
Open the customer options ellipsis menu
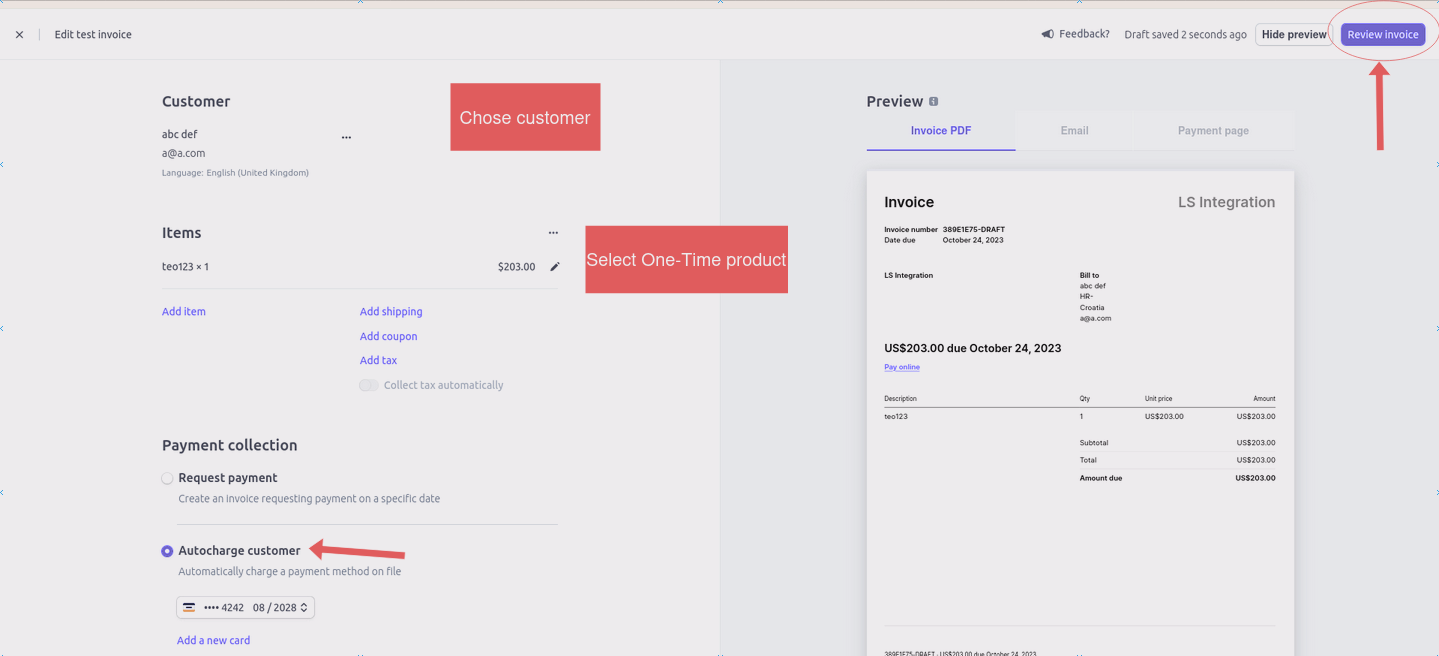tap(346, 137)
